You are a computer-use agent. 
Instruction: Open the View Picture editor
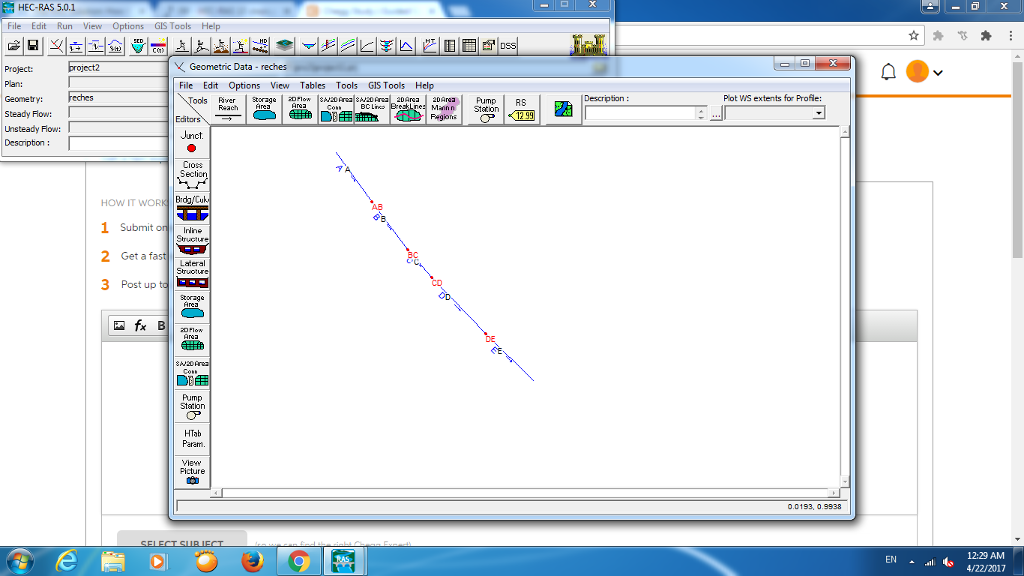click(x=192, y=472)
